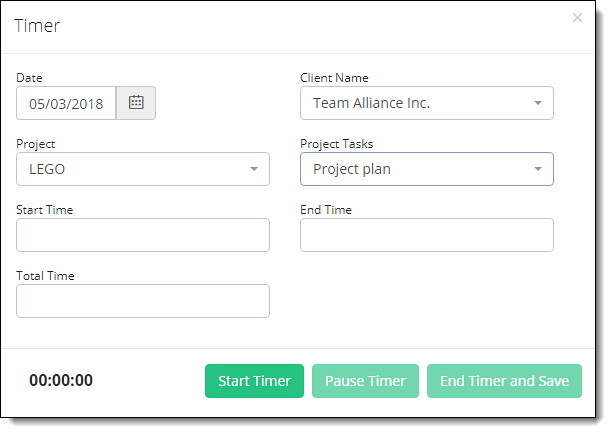Image resolution: width=611 pixels, height=433 pixels.
Task: Open the Client Name dropdown with Team Alliance Inc.
Action: point(427,103)
